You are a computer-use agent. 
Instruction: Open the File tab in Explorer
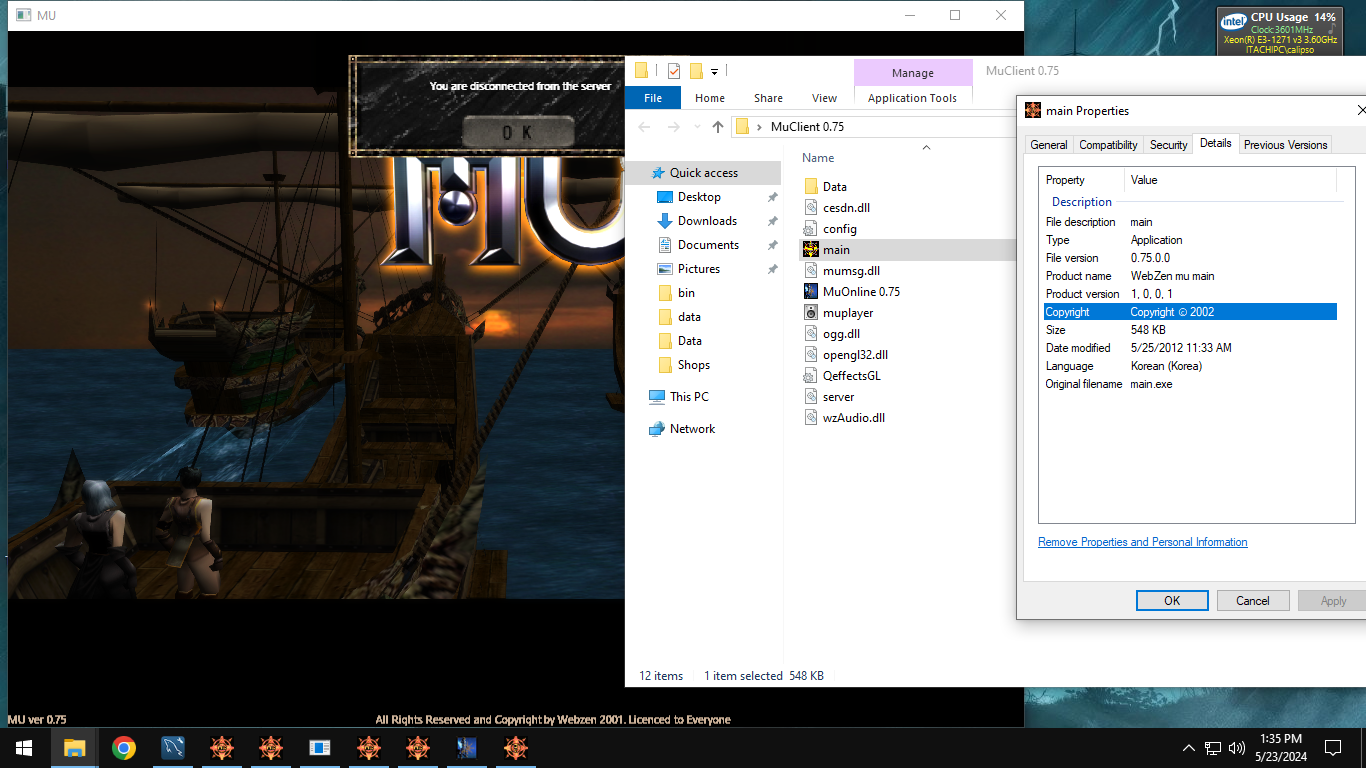pyautogui.click(x=653, y=98)
